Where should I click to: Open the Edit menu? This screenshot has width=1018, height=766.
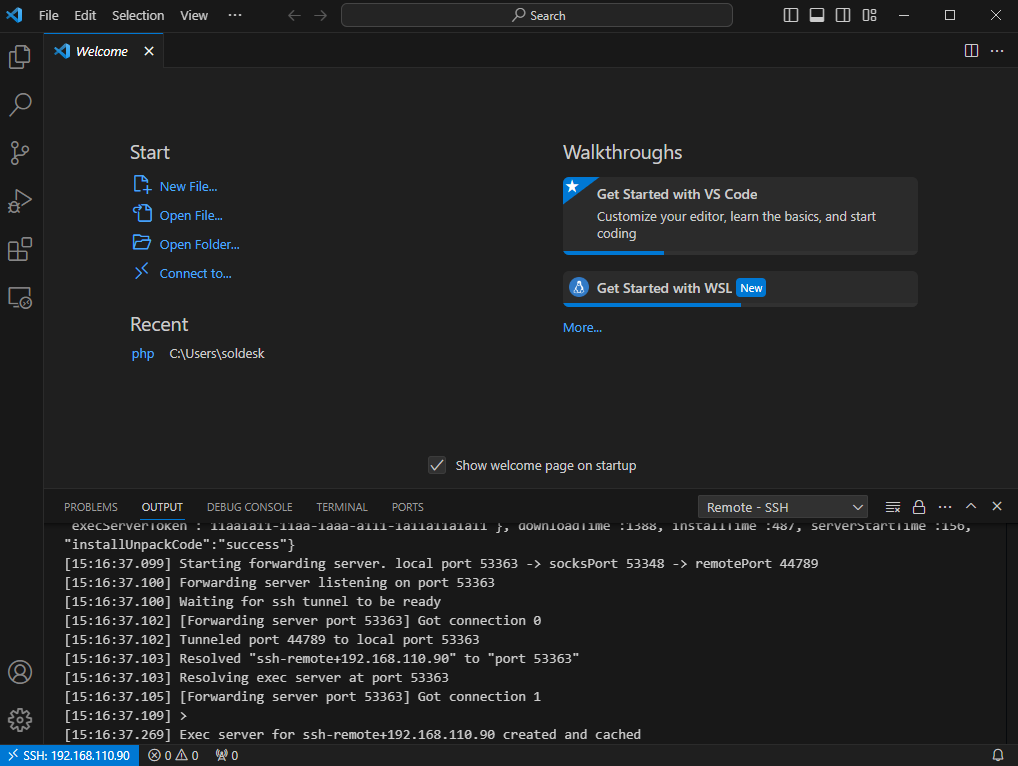pos(85,15)
